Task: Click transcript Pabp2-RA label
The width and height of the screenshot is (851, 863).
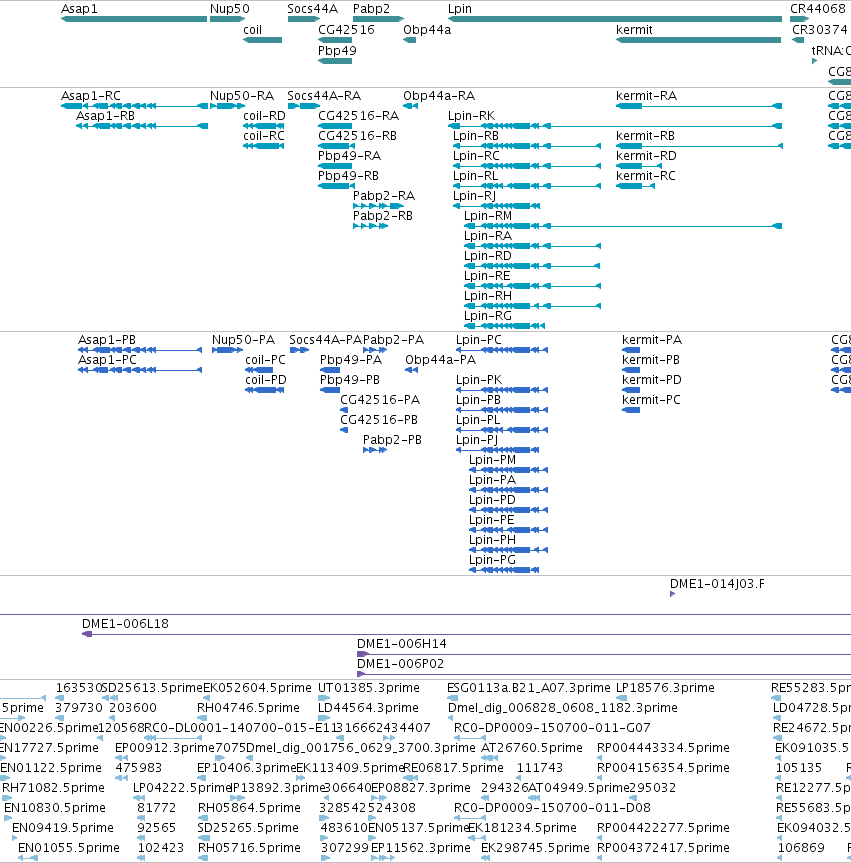Action: (x=384, y=196)
